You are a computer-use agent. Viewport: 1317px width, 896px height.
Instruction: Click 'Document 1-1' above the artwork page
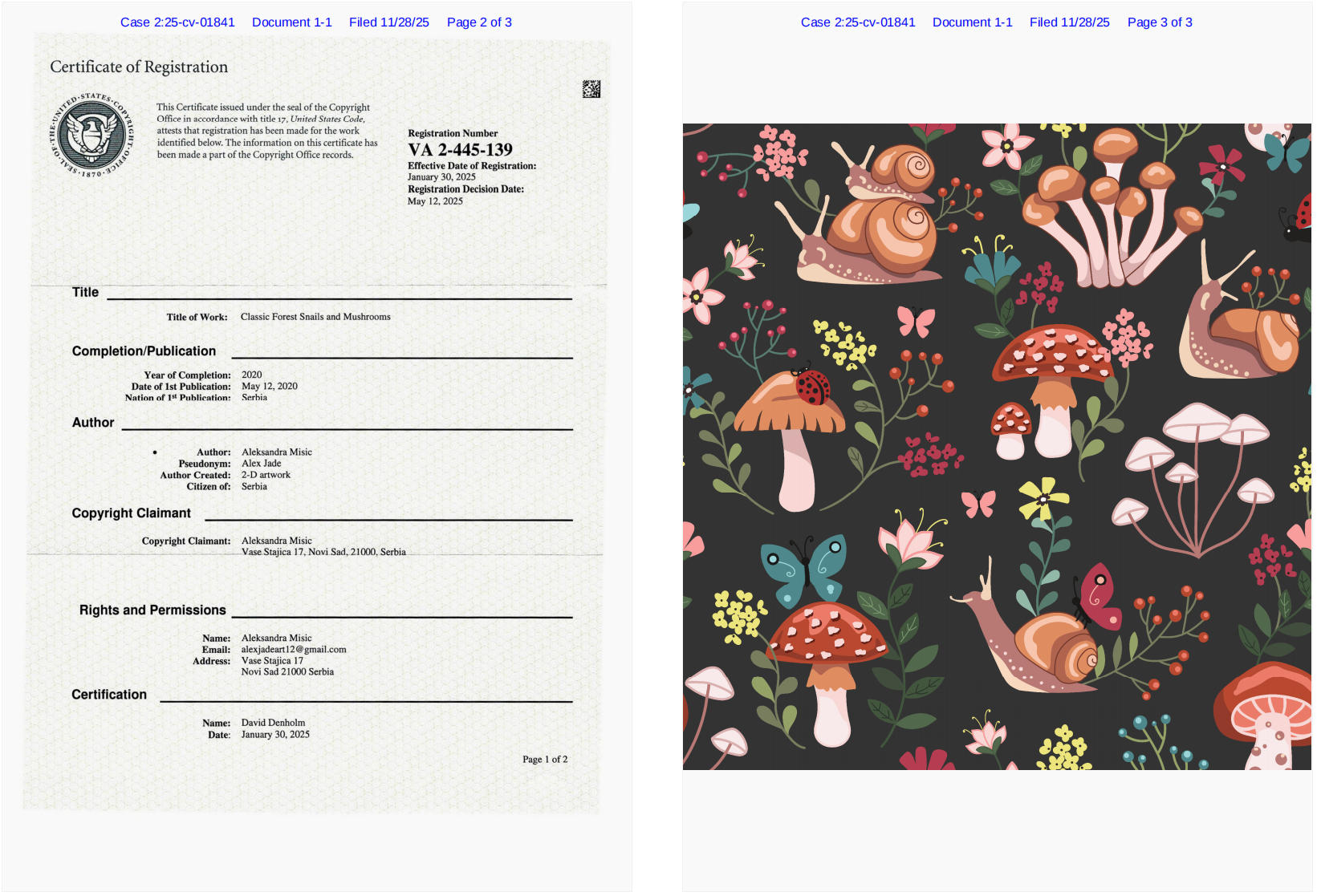pyautogui.click(x=972, y=22)
